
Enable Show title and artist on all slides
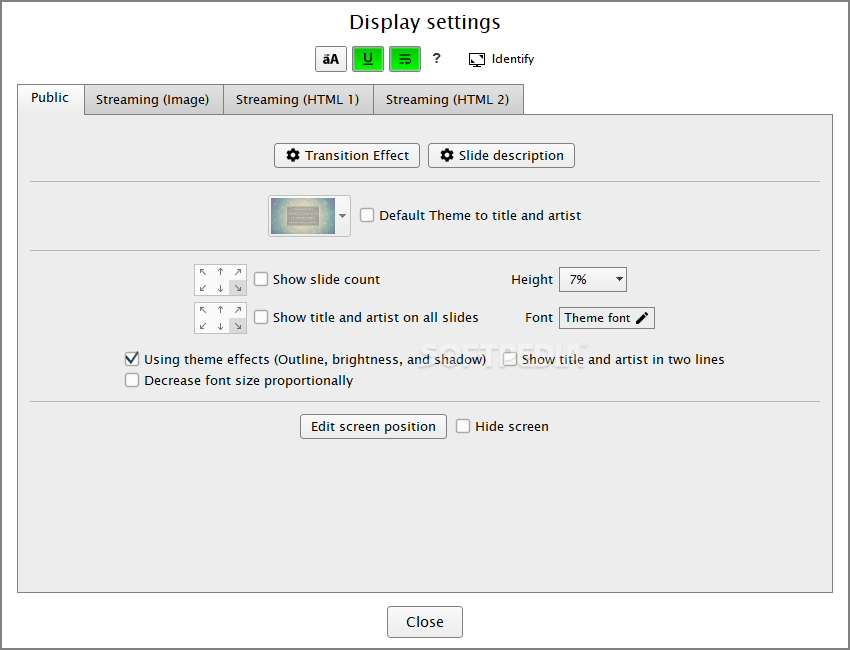(261, 317)
